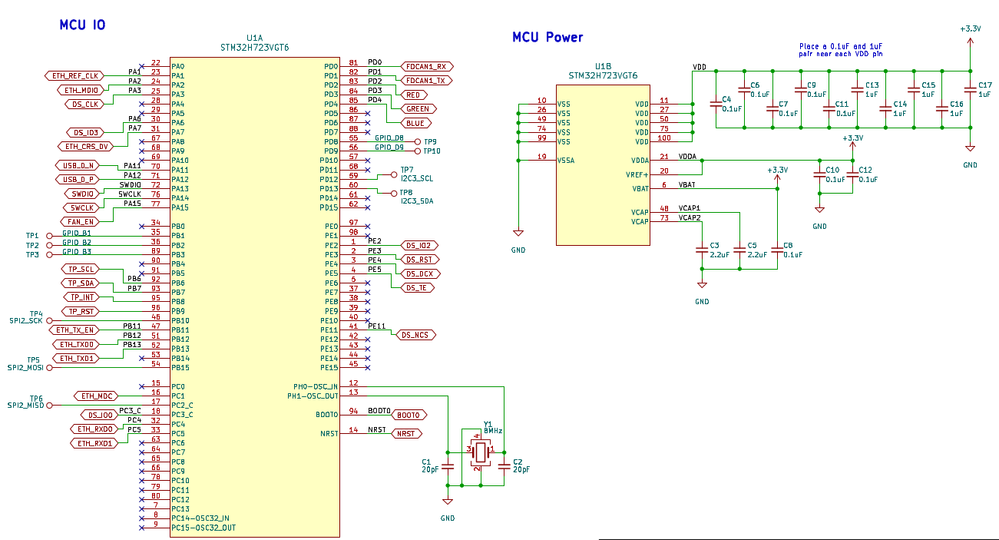Select the DS_NCS global label
The height and width of the screenshot is (540, 999).
[x=415, y=335]
